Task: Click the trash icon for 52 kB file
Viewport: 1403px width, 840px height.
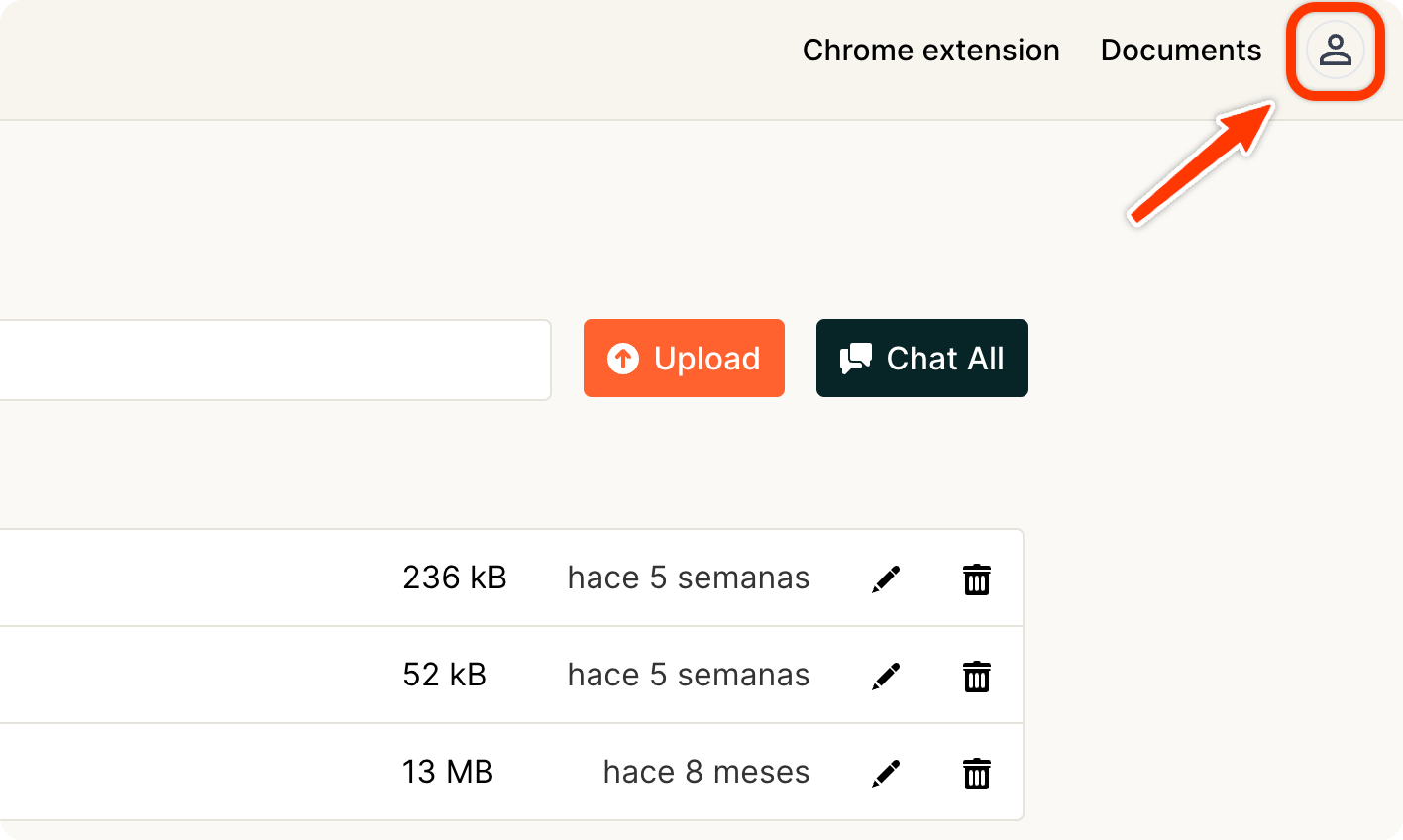Action: tap(977, 676)
